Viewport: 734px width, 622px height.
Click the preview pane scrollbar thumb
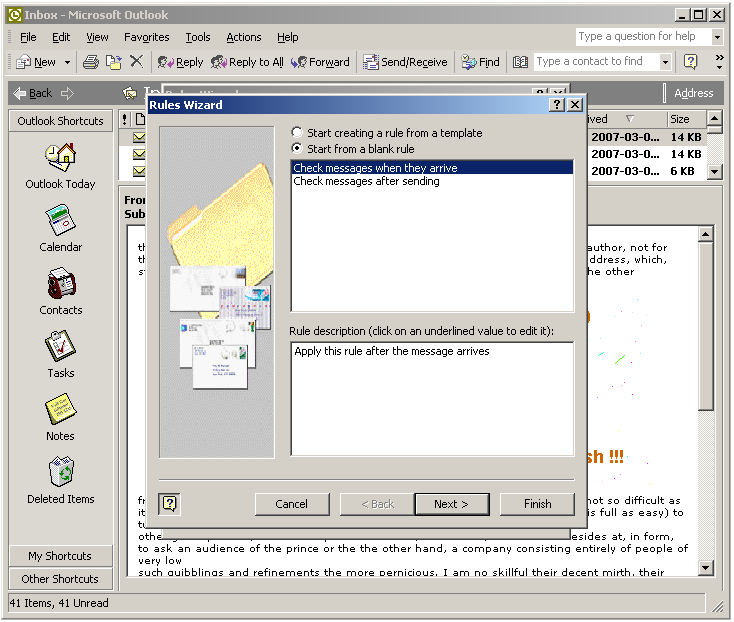tap(705, 326)
